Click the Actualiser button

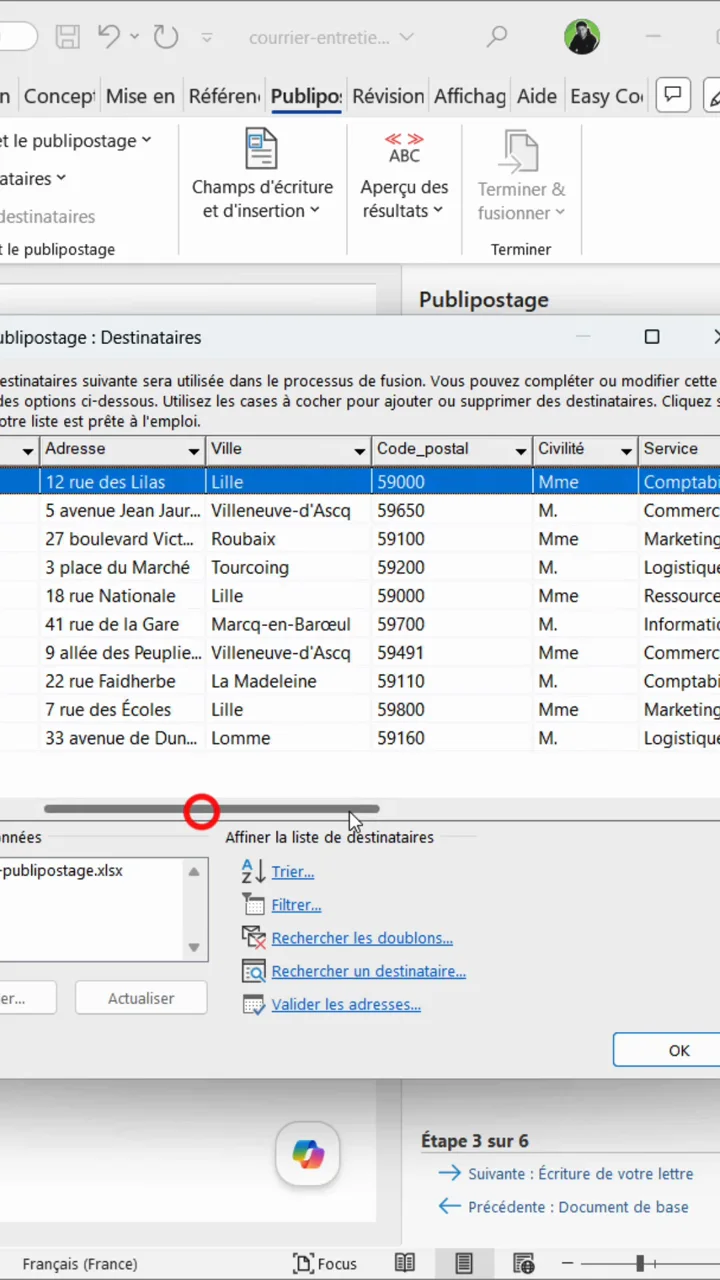tap(141, 998)
